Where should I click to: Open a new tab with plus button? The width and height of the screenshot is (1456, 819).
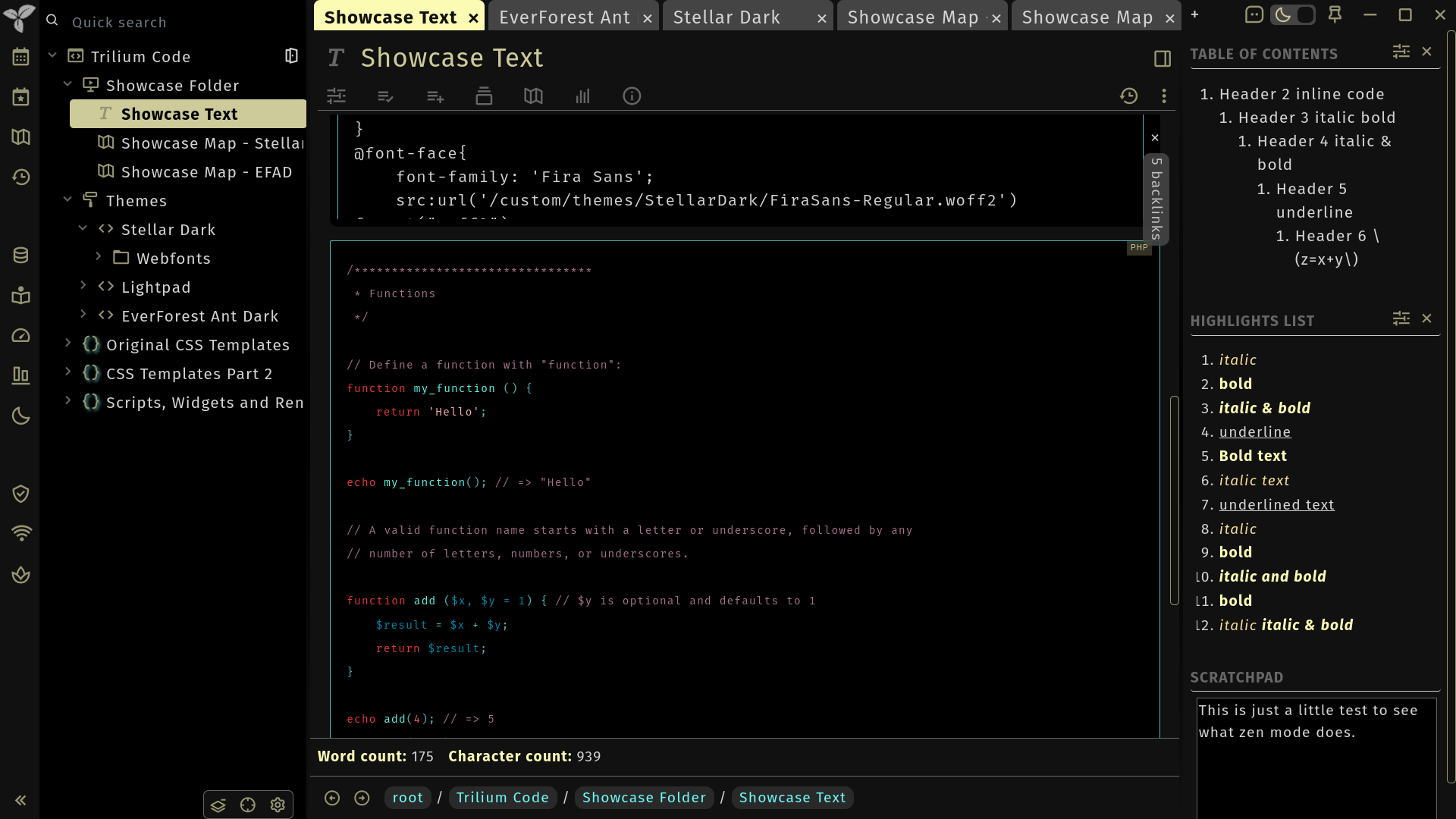point(1194,14)
